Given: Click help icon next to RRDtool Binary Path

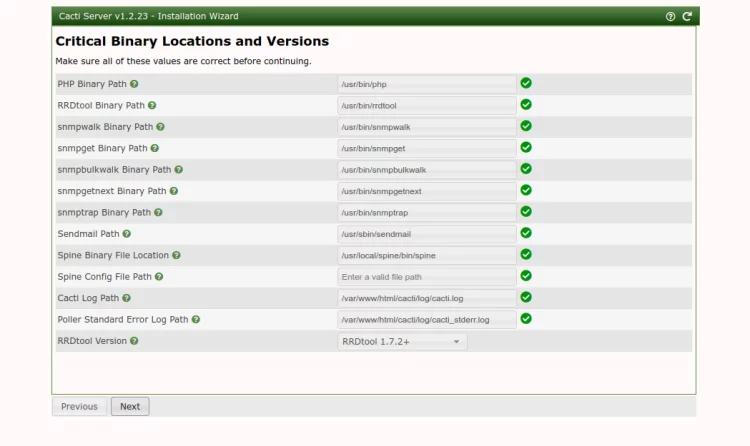Looking at the screenshot, I should pyautogui.click(x=152, y=105).
